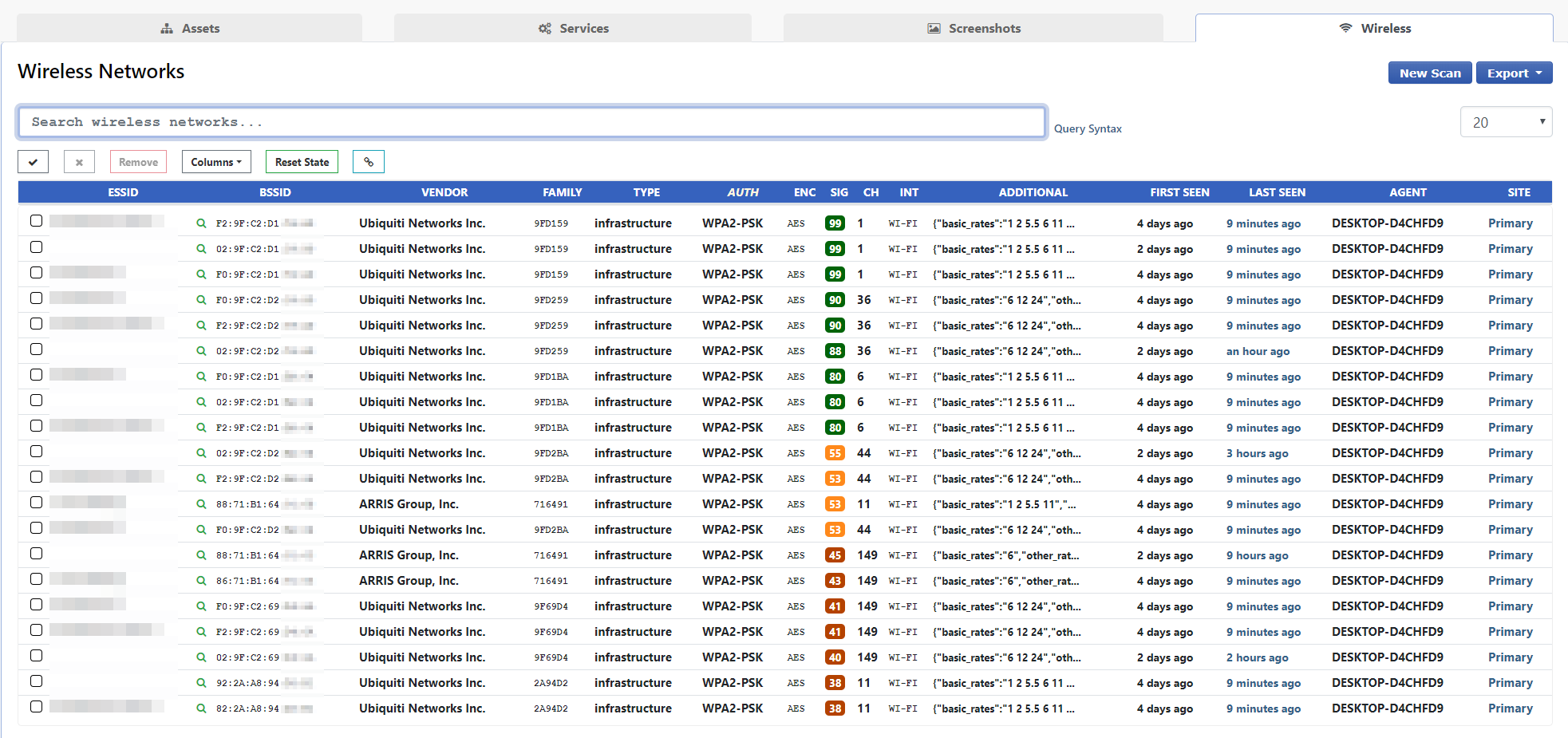Click the link icon button beside Reset State
Image resolution: width=1568 pixels, height=738 pixels.
point(368,162)
